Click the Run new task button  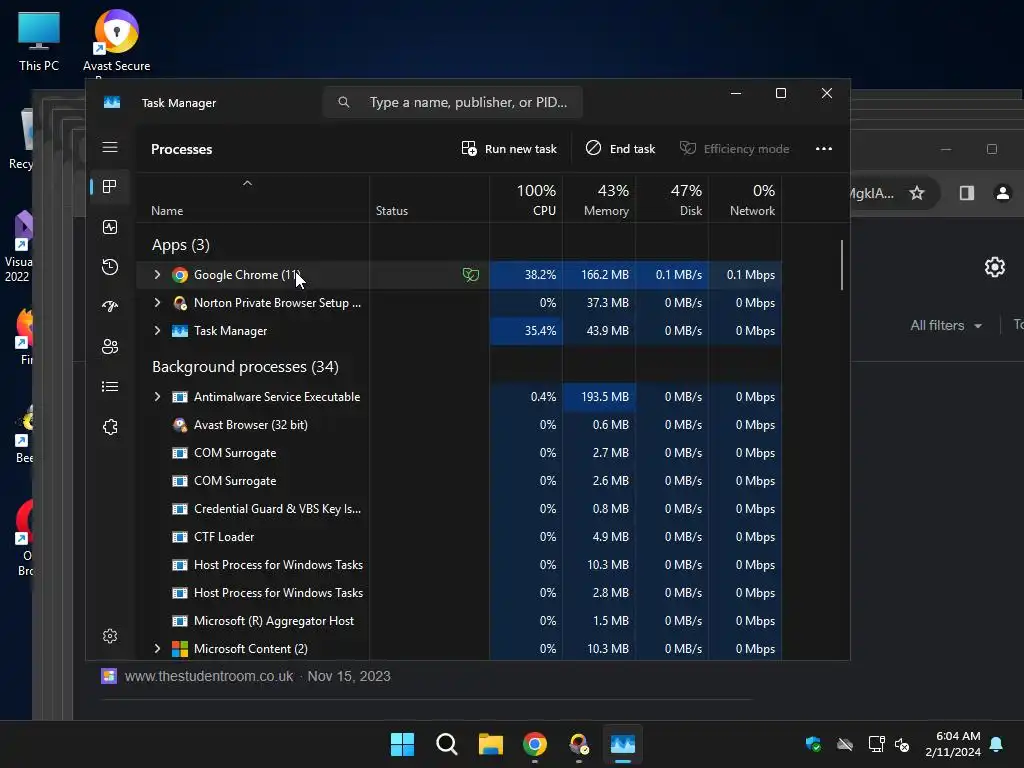coord(509,149)
